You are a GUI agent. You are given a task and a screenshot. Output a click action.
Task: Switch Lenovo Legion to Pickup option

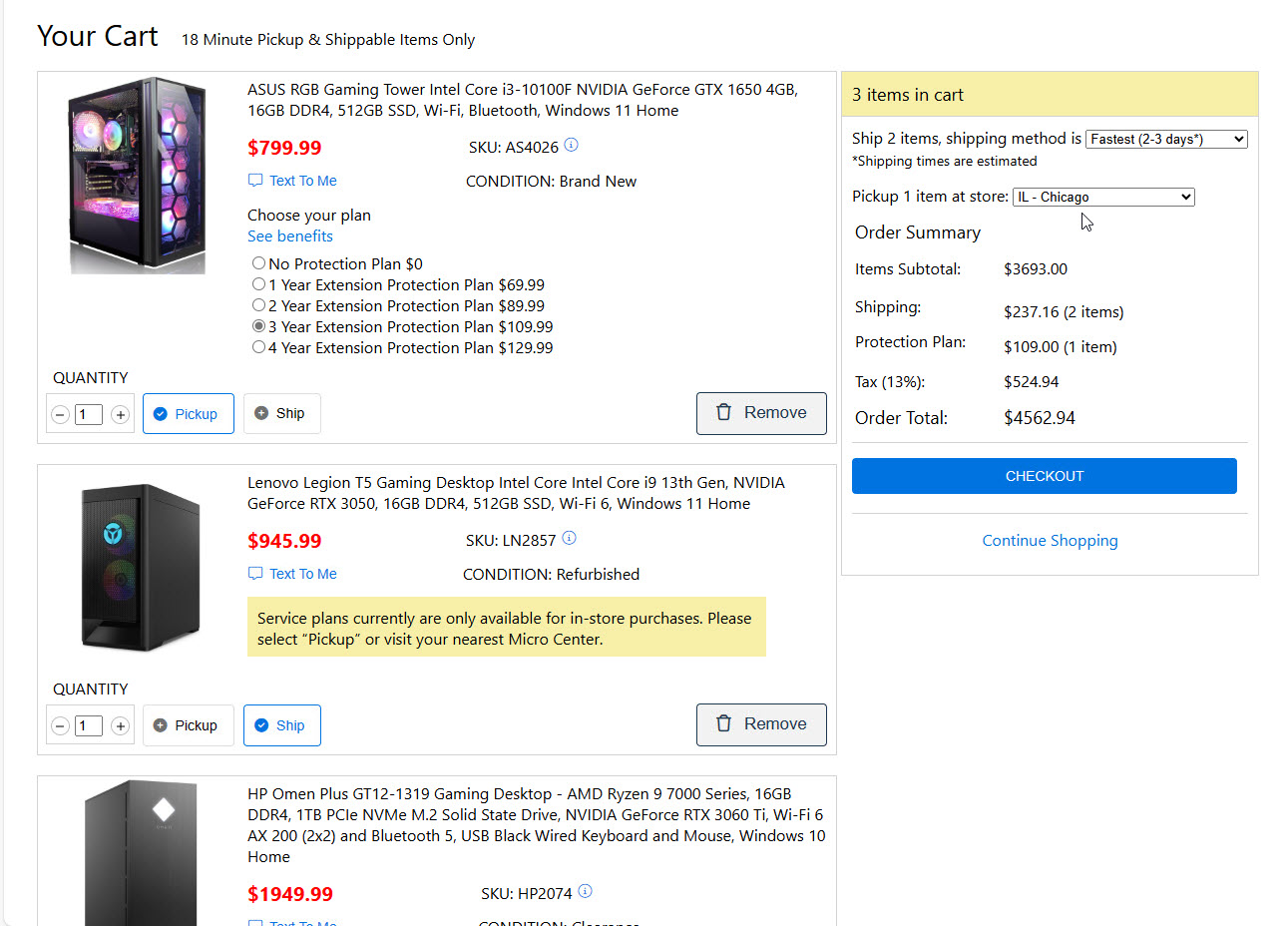pyautogui.click(x=187, y=725)
